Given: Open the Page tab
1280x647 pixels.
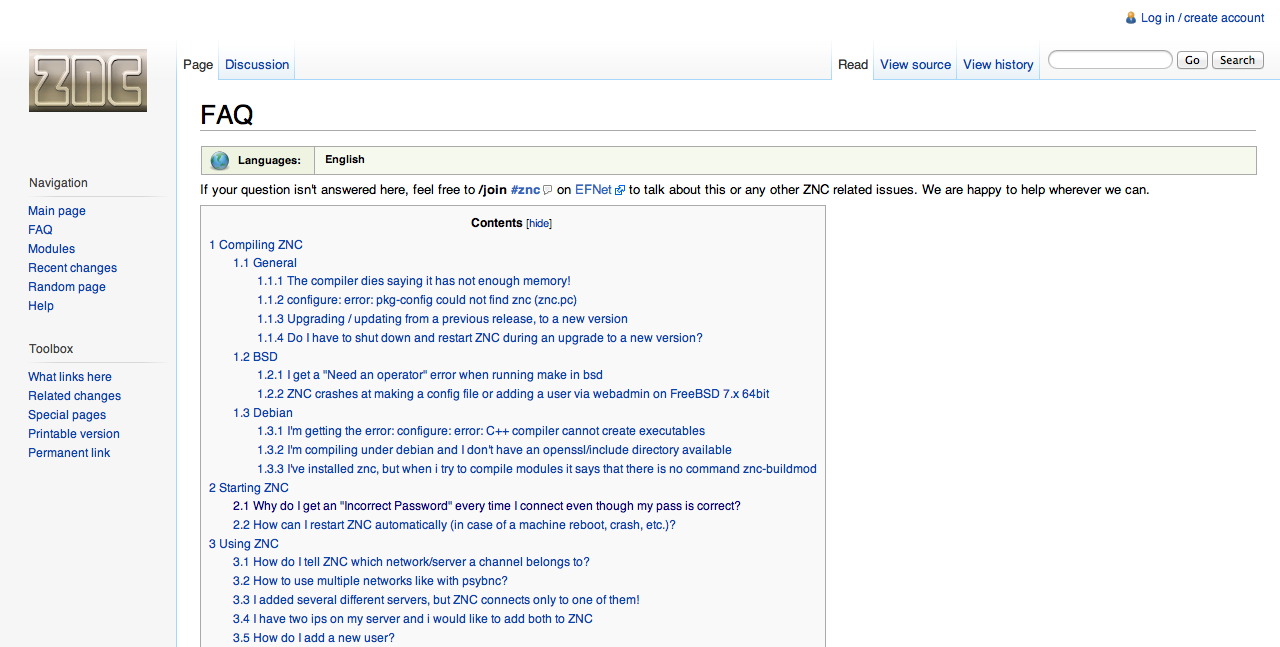Looking at the screenshot, I should click(198, 64).
